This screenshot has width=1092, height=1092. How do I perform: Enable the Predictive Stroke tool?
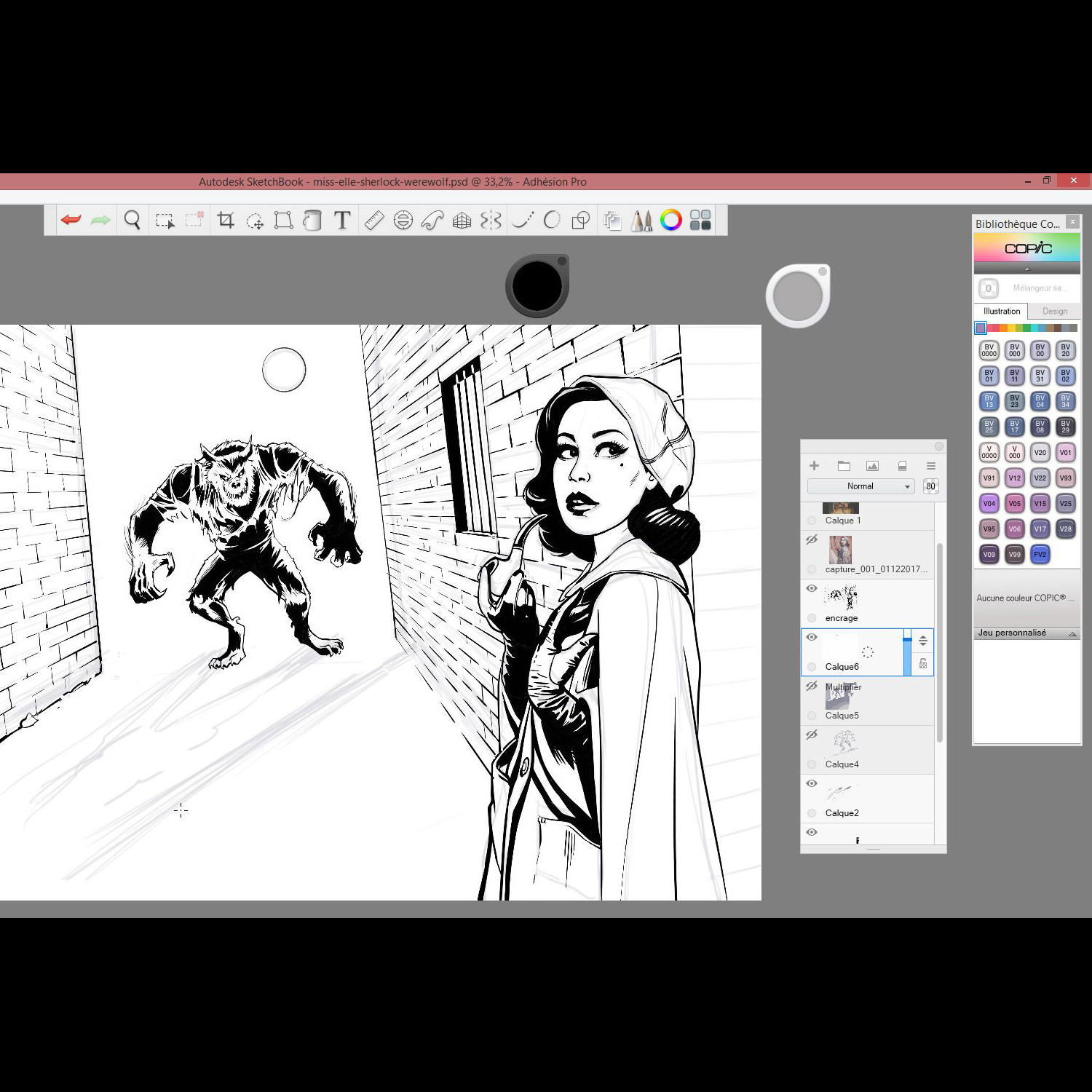[x=552, y=220]
